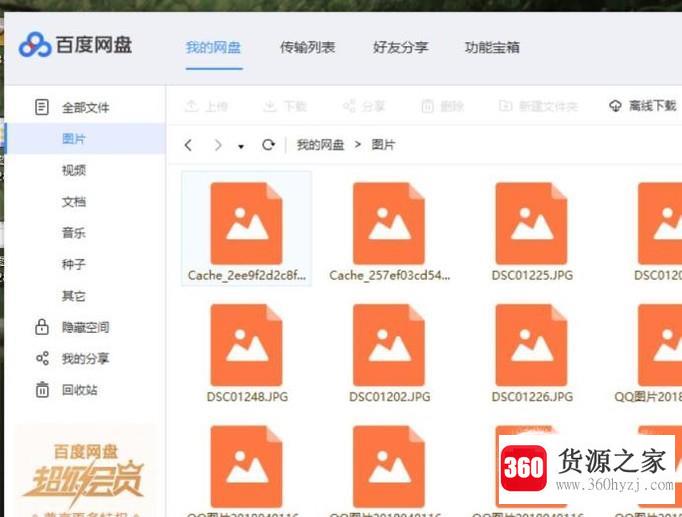682x517 pixels.
Task: Click the 离线下载 label
Action: tap(652, 106)
